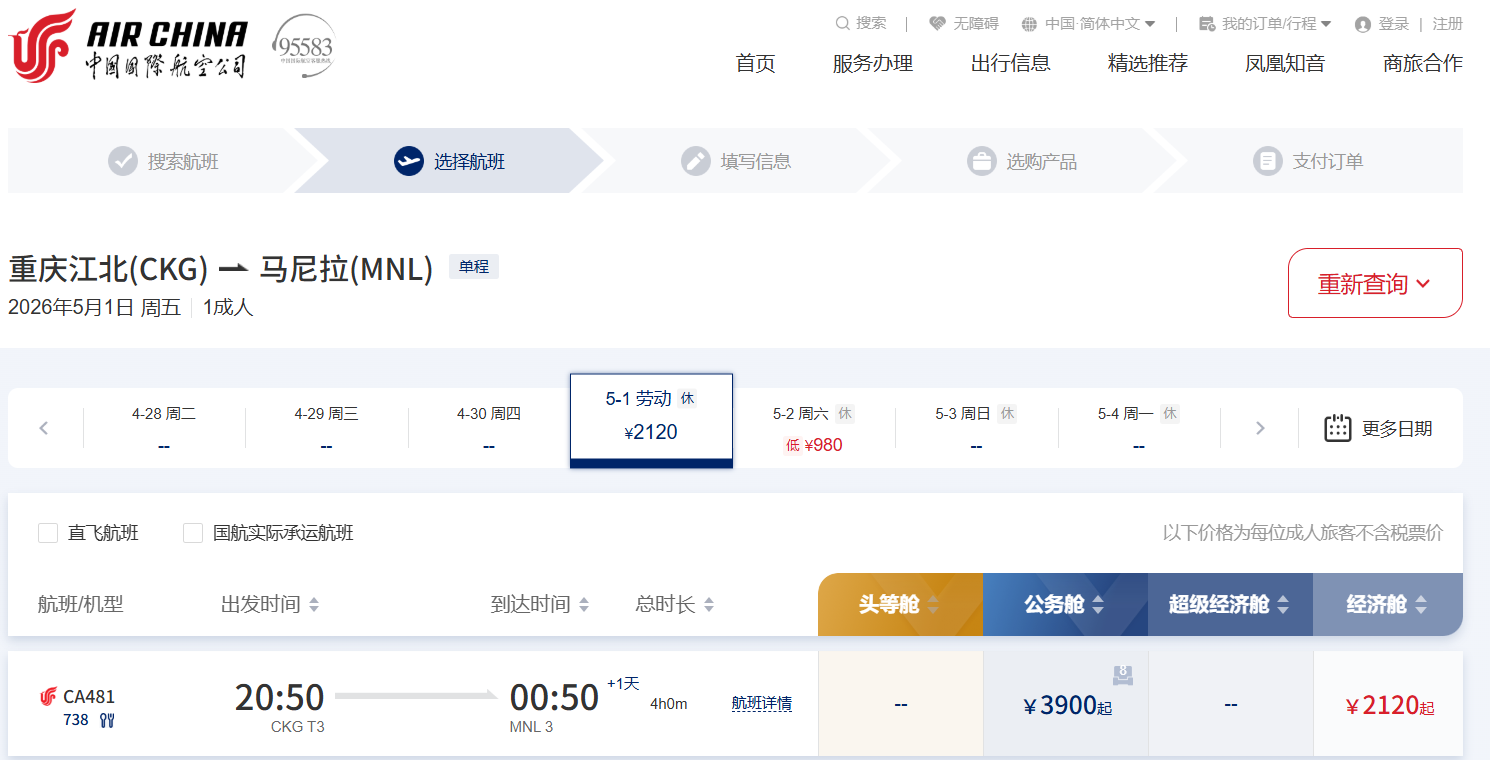Open the 航班详情 flight details link
The image size is (1490, 760).
(761, 703)
